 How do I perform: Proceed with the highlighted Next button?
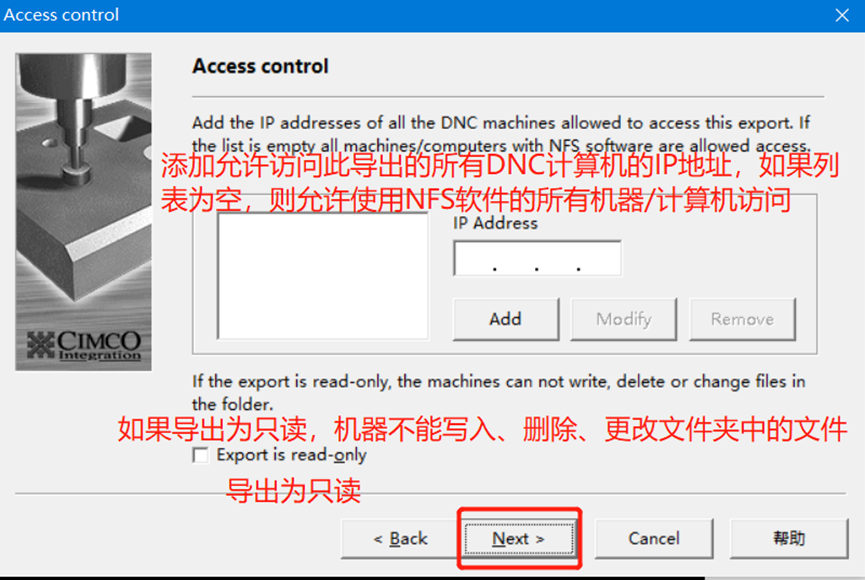(x=519, y=539)
